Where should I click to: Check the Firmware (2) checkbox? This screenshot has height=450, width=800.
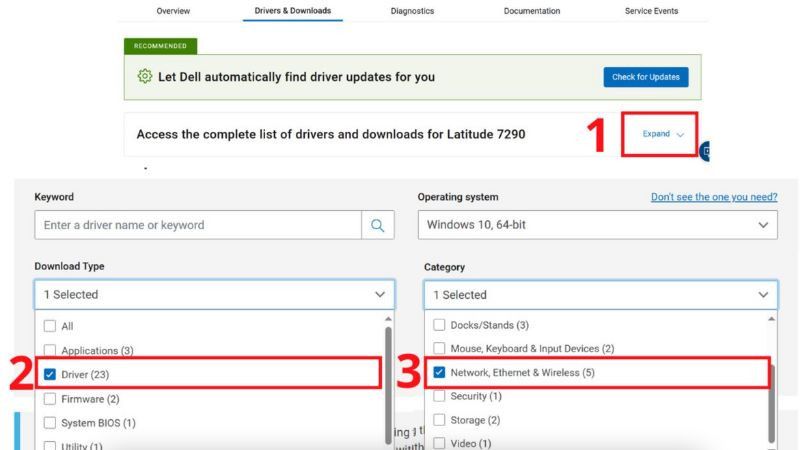point(49,398)
